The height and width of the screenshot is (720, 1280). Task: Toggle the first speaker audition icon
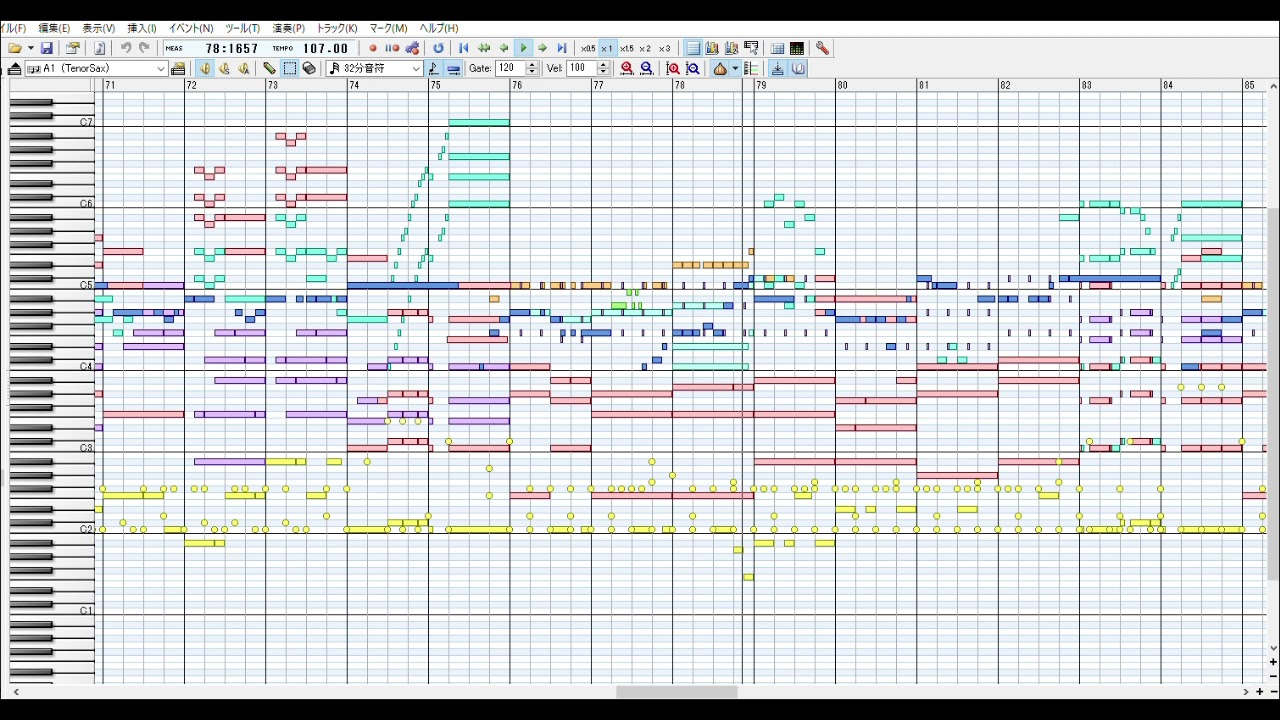pyautogui.click(x=205, y=68)
